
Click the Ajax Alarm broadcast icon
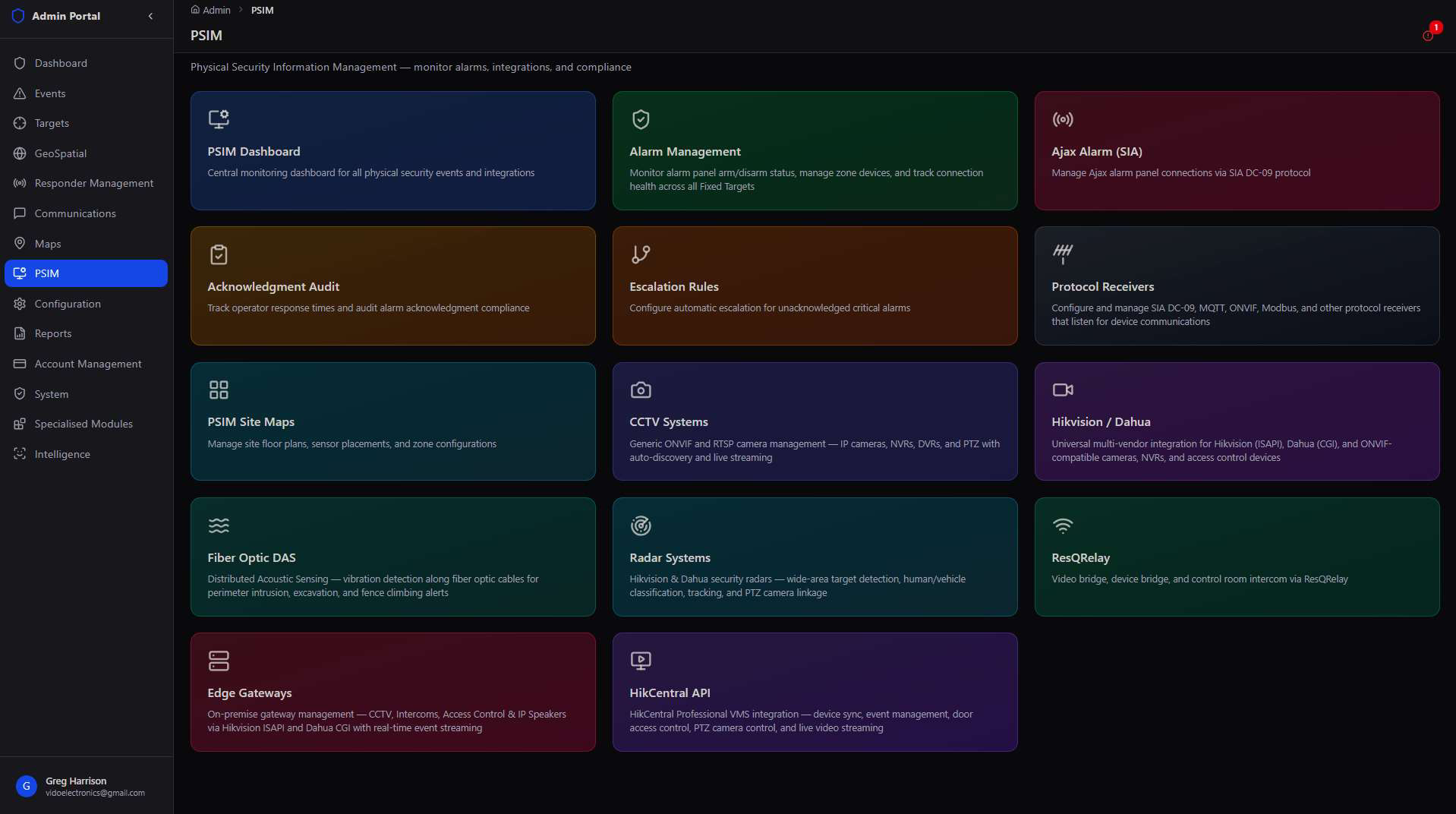point(1063,119)
